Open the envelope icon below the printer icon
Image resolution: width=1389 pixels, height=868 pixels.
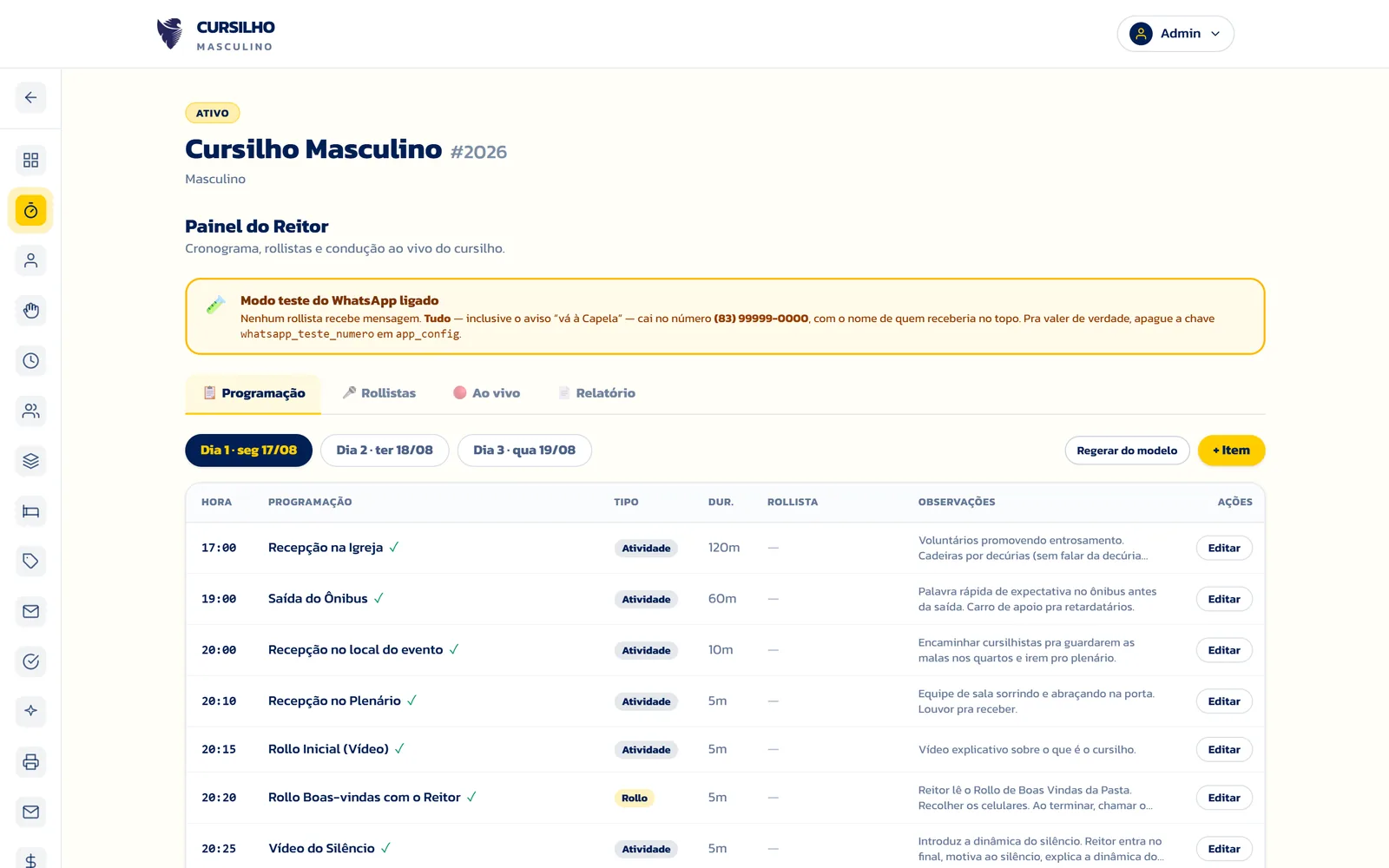coord(30,812)
